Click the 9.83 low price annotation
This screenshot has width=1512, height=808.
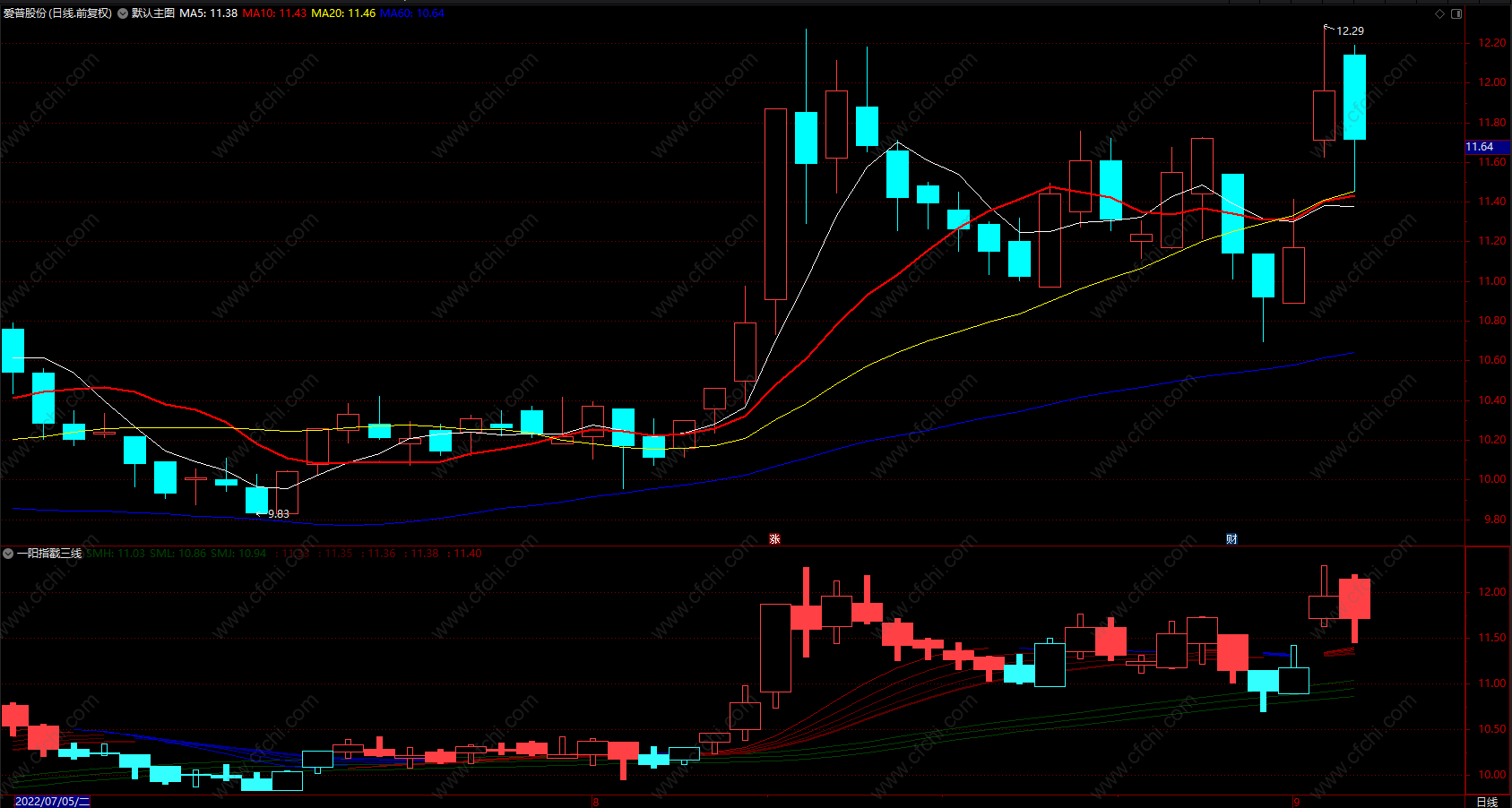click(x=279, y=514)
